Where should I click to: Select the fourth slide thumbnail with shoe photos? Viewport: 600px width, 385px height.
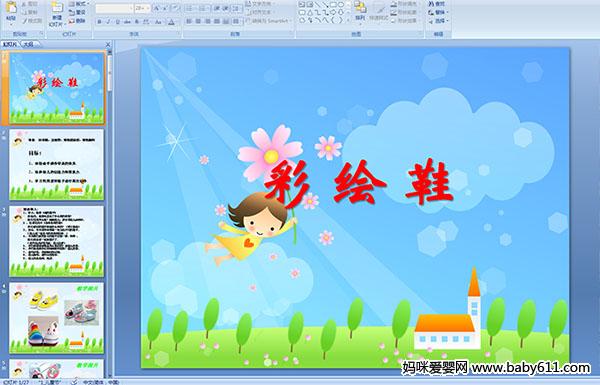57,318
